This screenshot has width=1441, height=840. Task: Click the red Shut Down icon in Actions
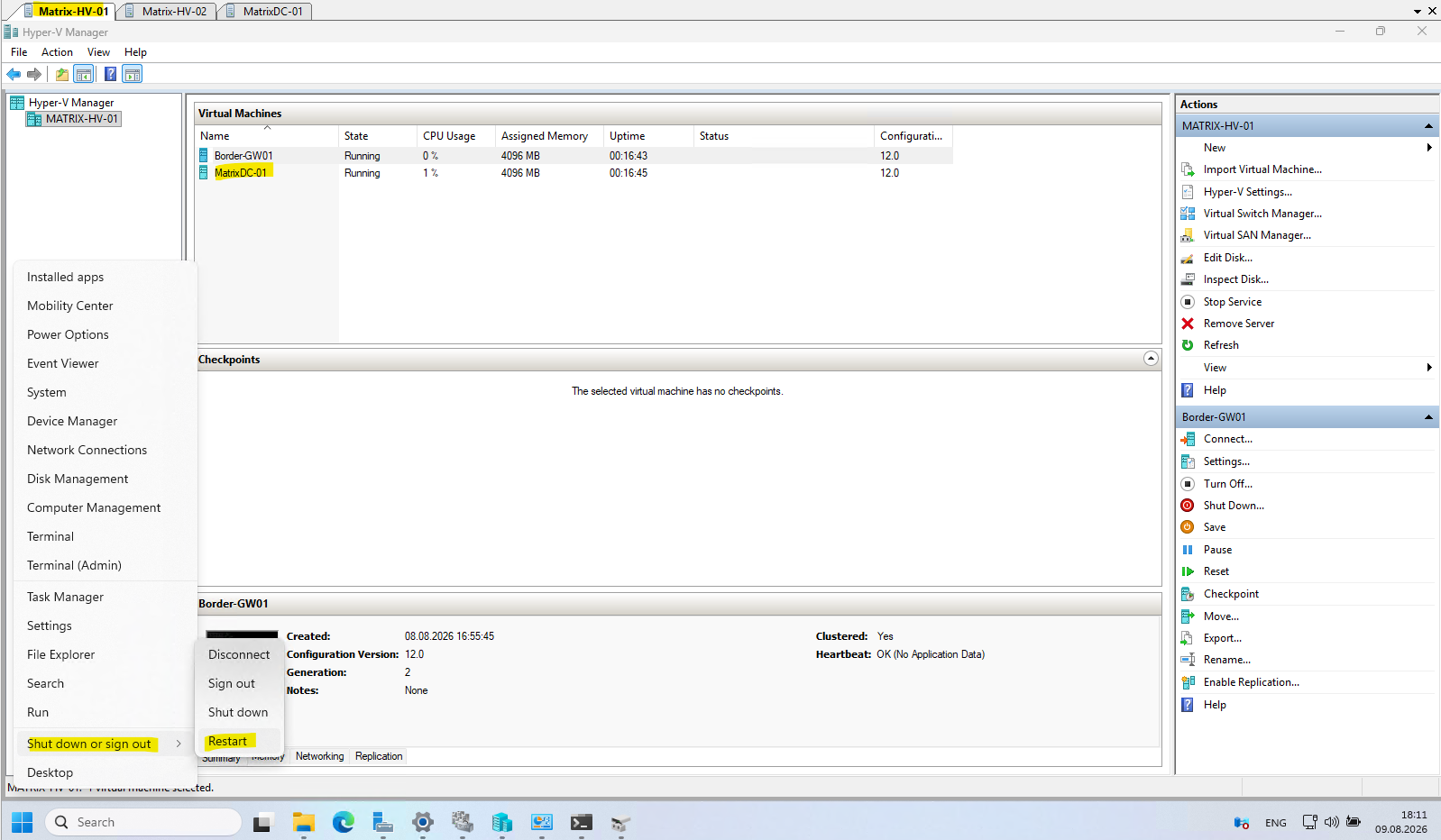click(1188, 506)
